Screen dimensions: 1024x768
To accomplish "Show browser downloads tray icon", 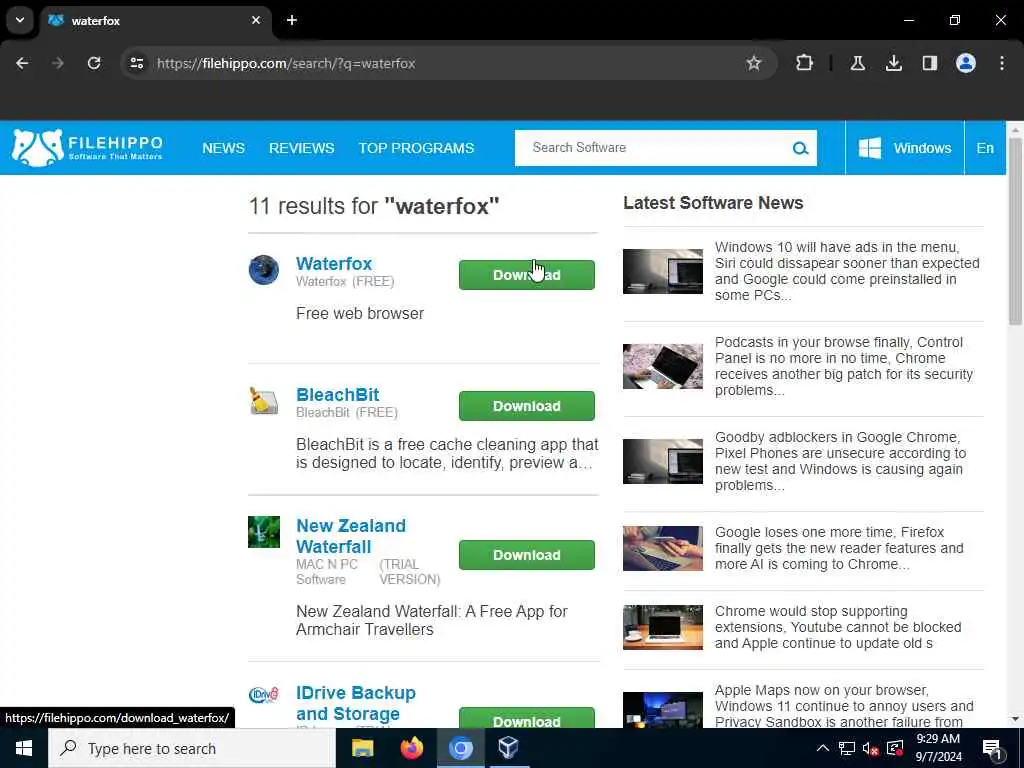I will coord(893,63).
